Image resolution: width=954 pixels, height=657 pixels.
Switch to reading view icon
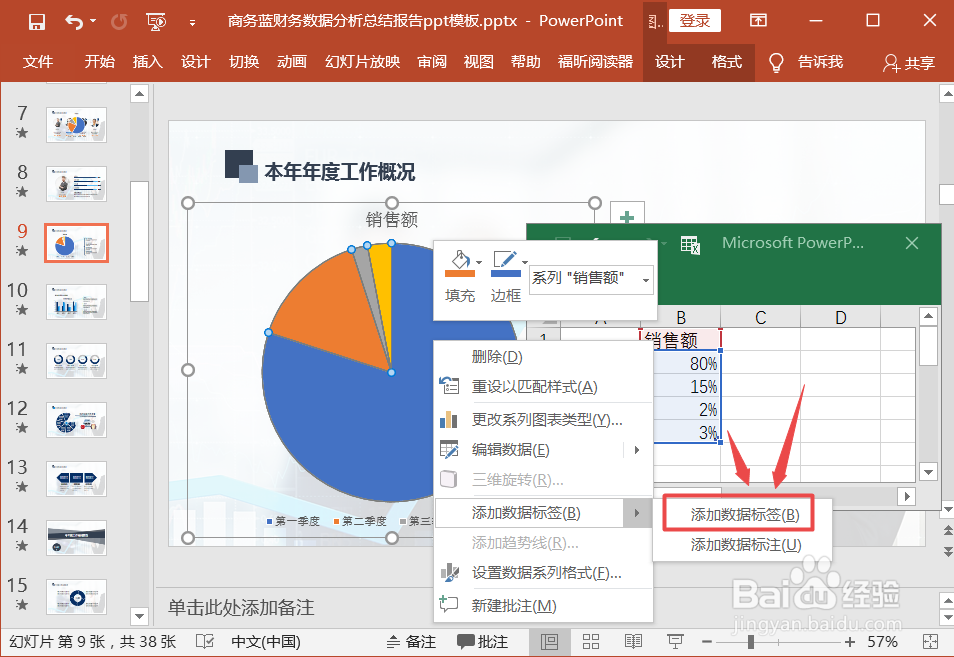633,642
